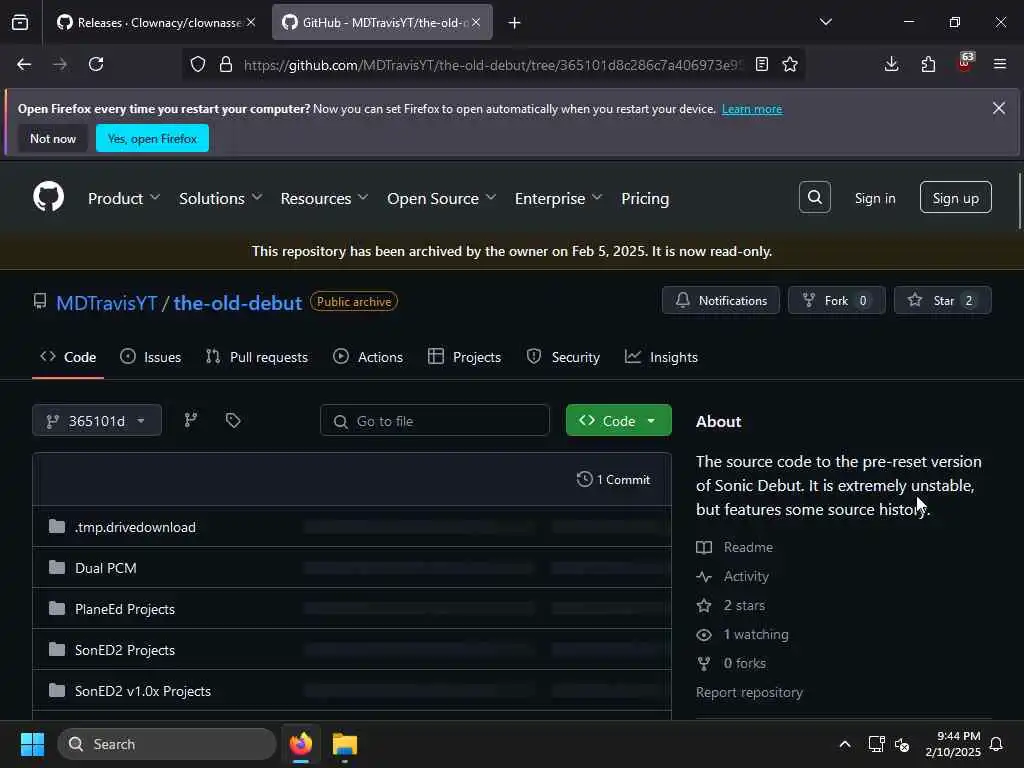
Task: Expand the Resources navigation menu
Action: point(324,198)
